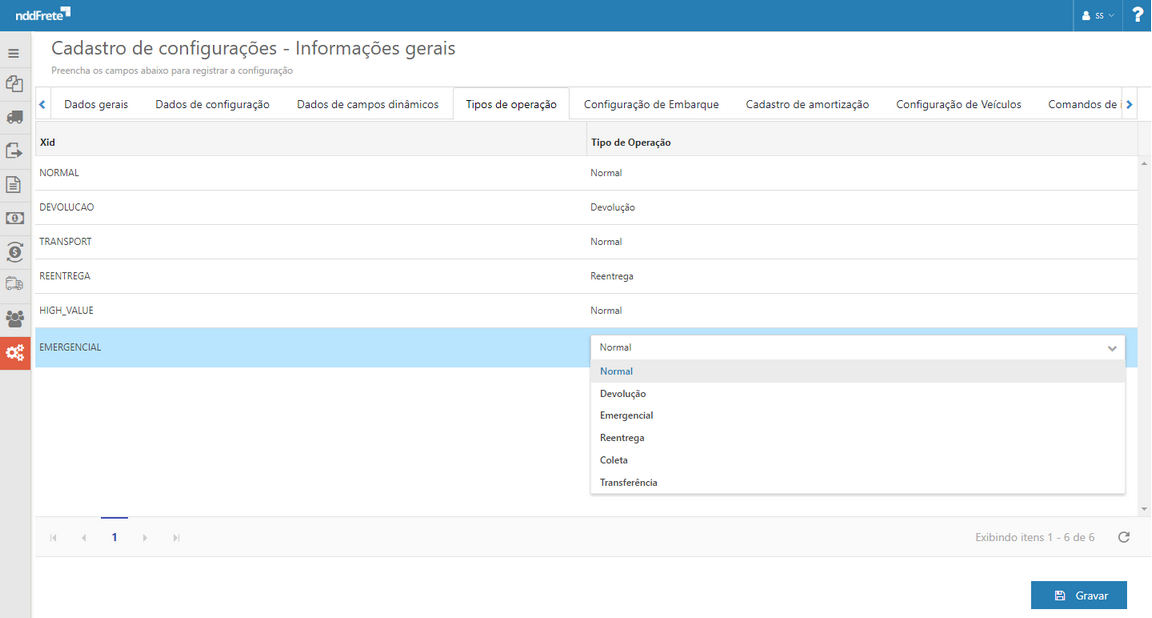Click the export arrow icon in sidebar
The height and width of the screenshot is (618, 1152).
[x=14, y=150]
